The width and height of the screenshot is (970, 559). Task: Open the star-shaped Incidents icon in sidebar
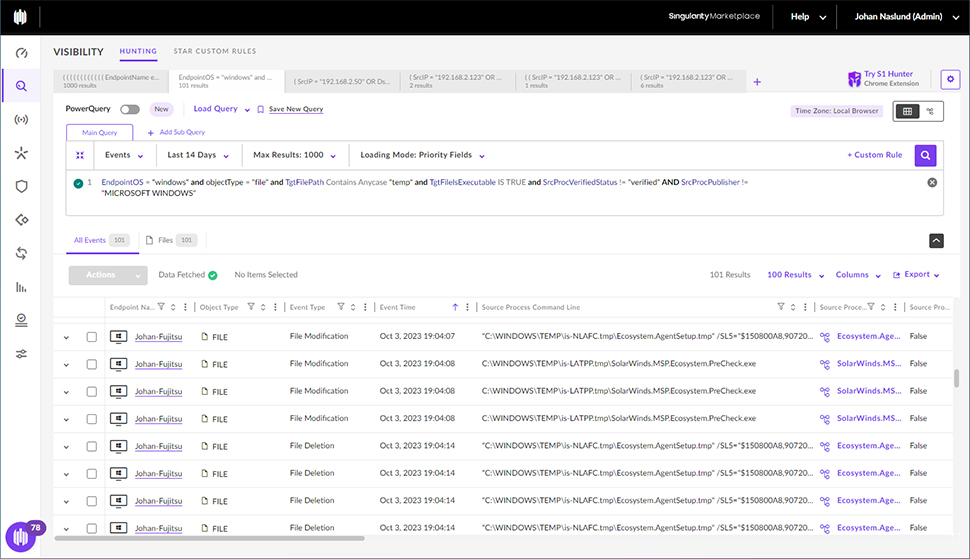click(x=21, y=153)
